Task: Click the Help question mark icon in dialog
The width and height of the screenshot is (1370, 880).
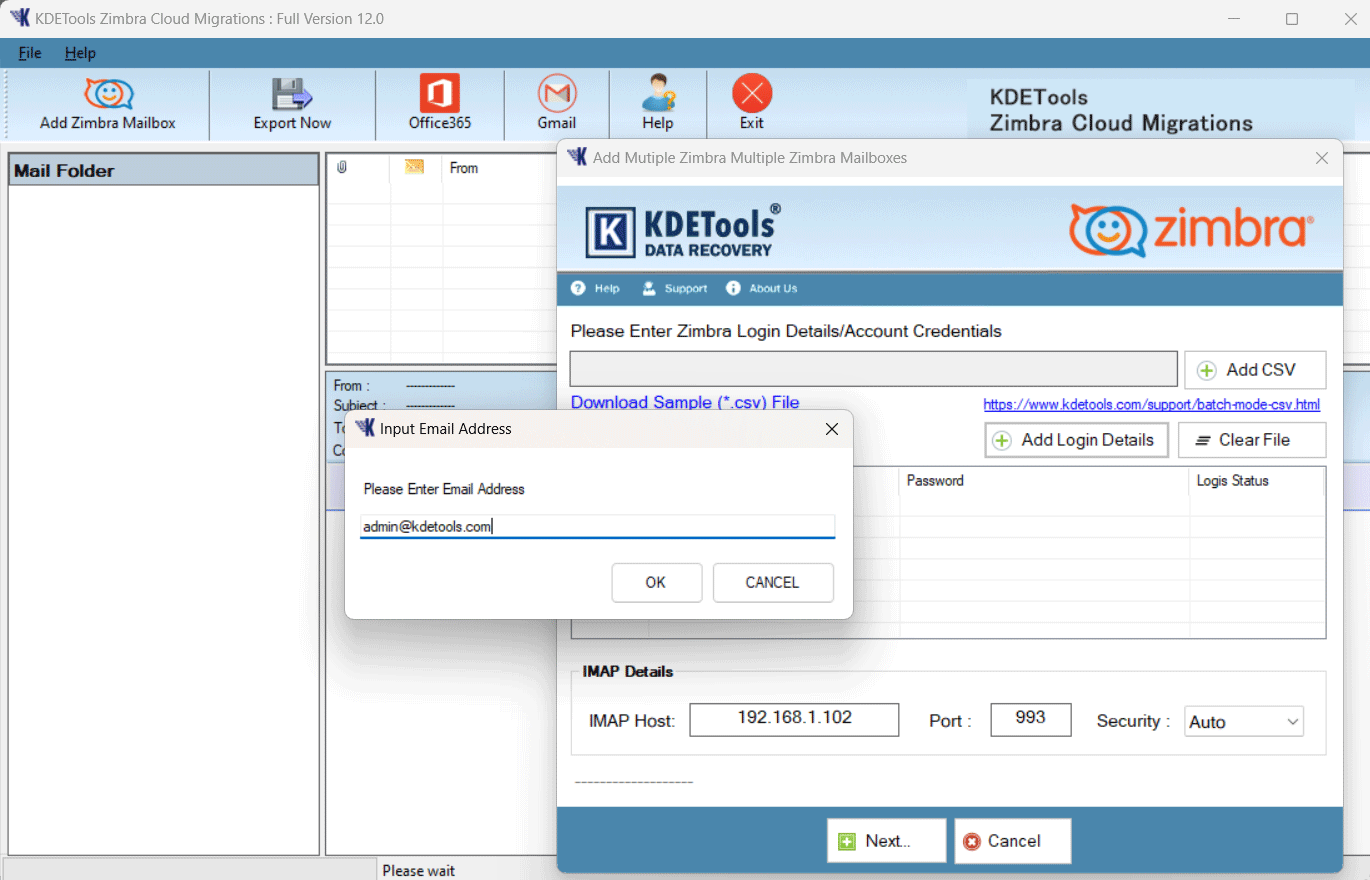Action: pos(578,288)
